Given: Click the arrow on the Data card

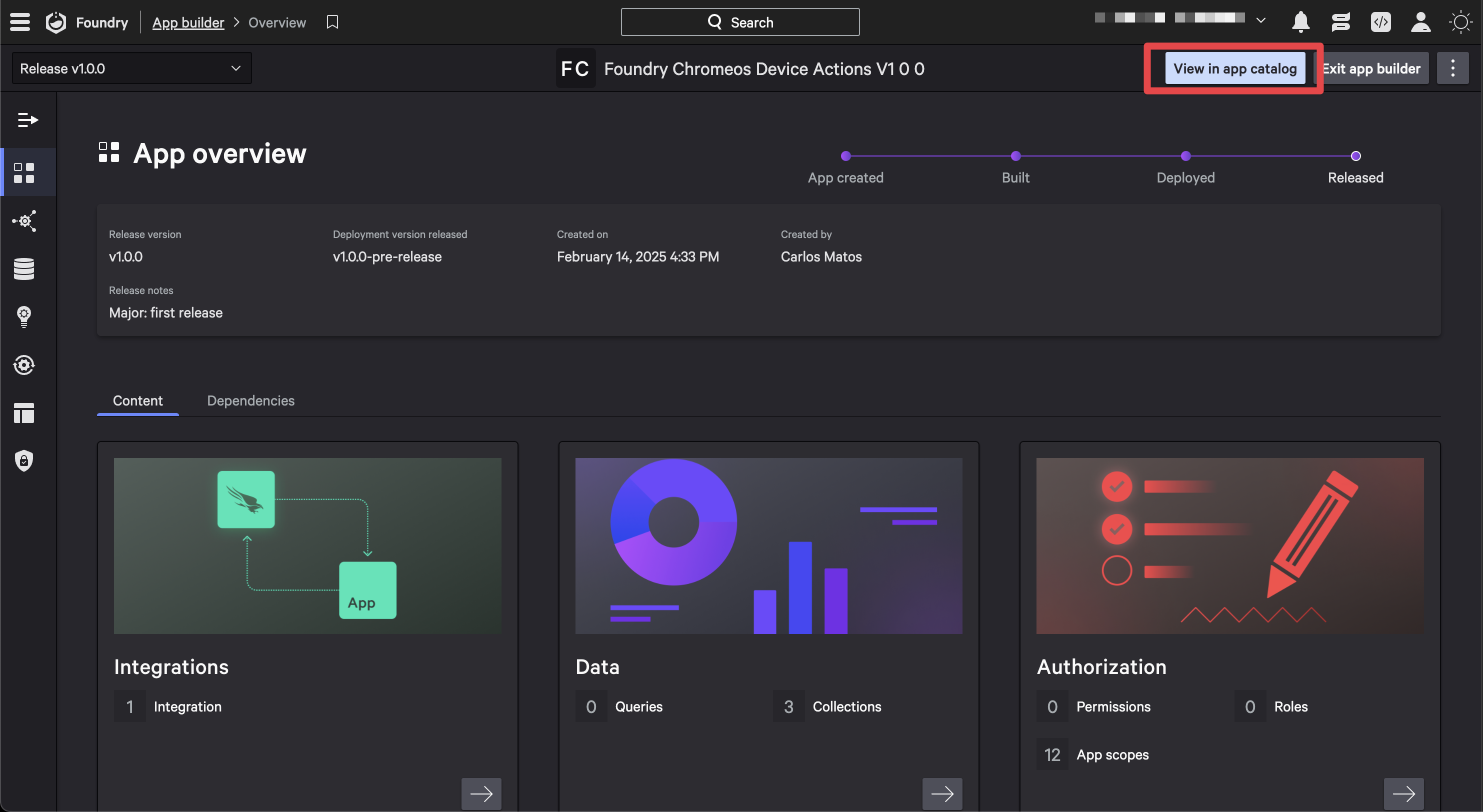Looking at the screenshot, I should pyautogui.click(x=942, y=793).
